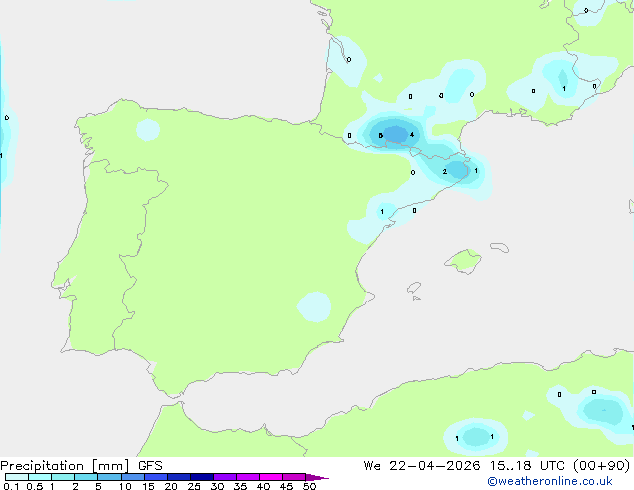Select the 35–40 mm legend swatch
This screenshot has height=490, width=634.
coord(248,477)
